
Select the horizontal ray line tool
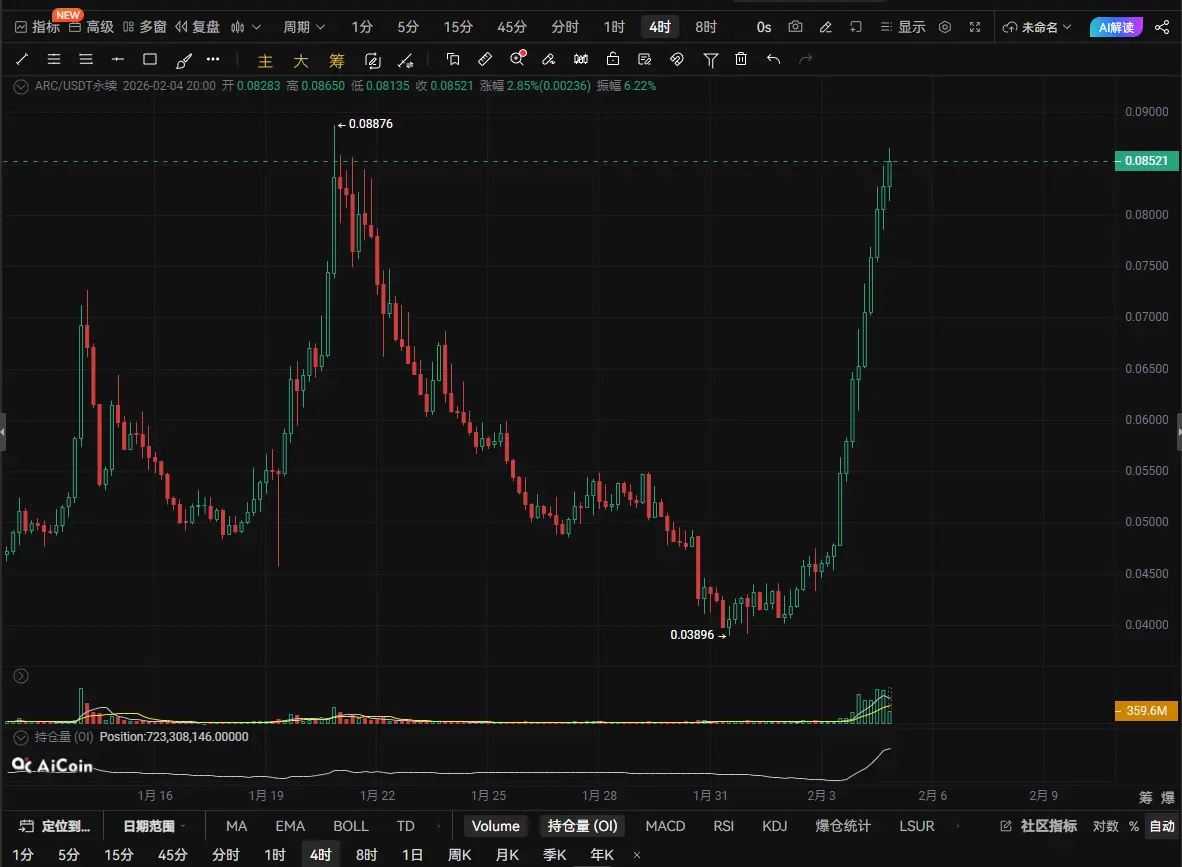point(118,59)
